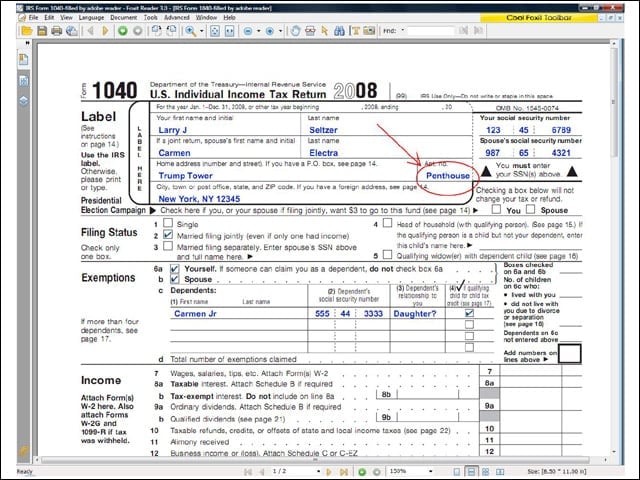Toggle the Spouse exemption checkbox on line 6b
The height and width of the screenshot is (480, 640).
174,279
